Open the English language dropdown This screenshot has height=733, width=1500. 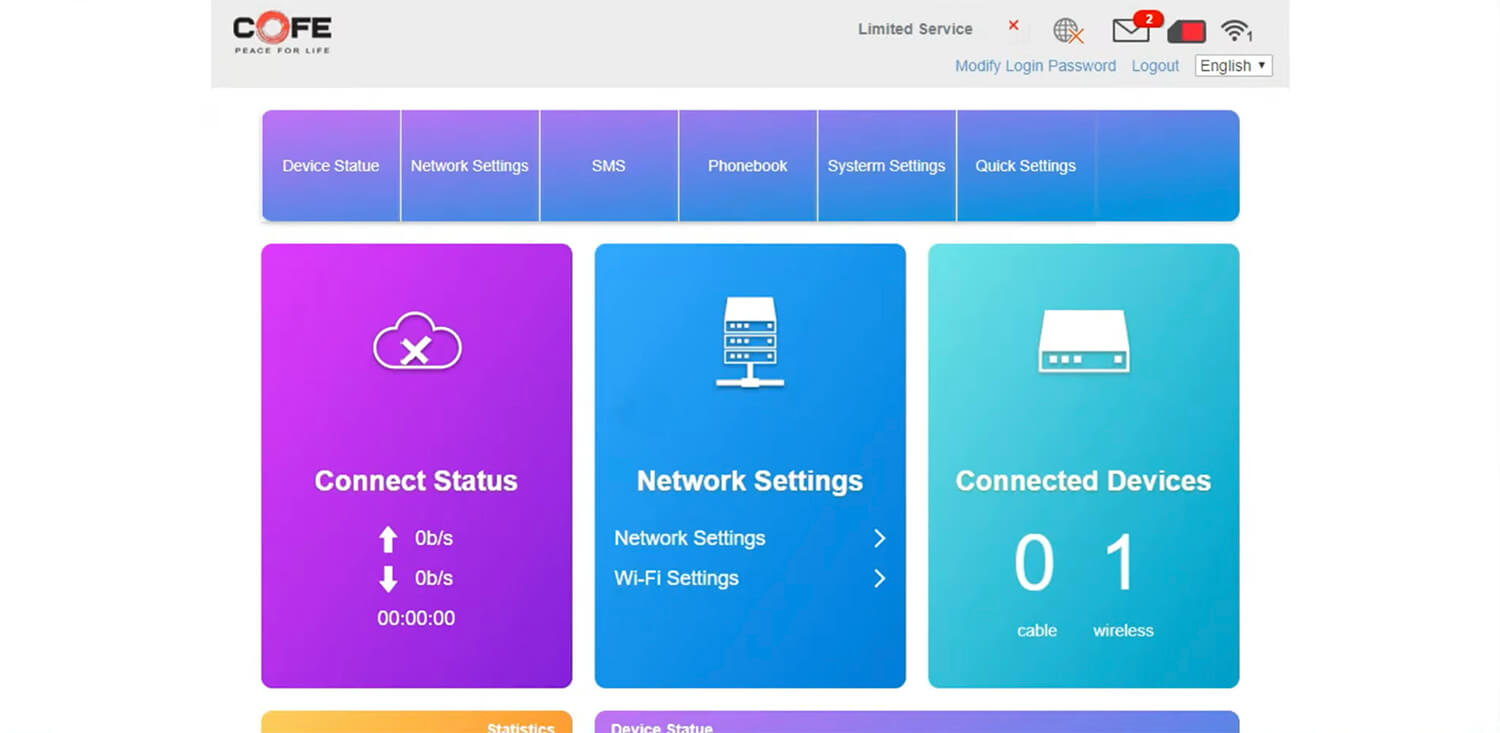[1233, 66]
